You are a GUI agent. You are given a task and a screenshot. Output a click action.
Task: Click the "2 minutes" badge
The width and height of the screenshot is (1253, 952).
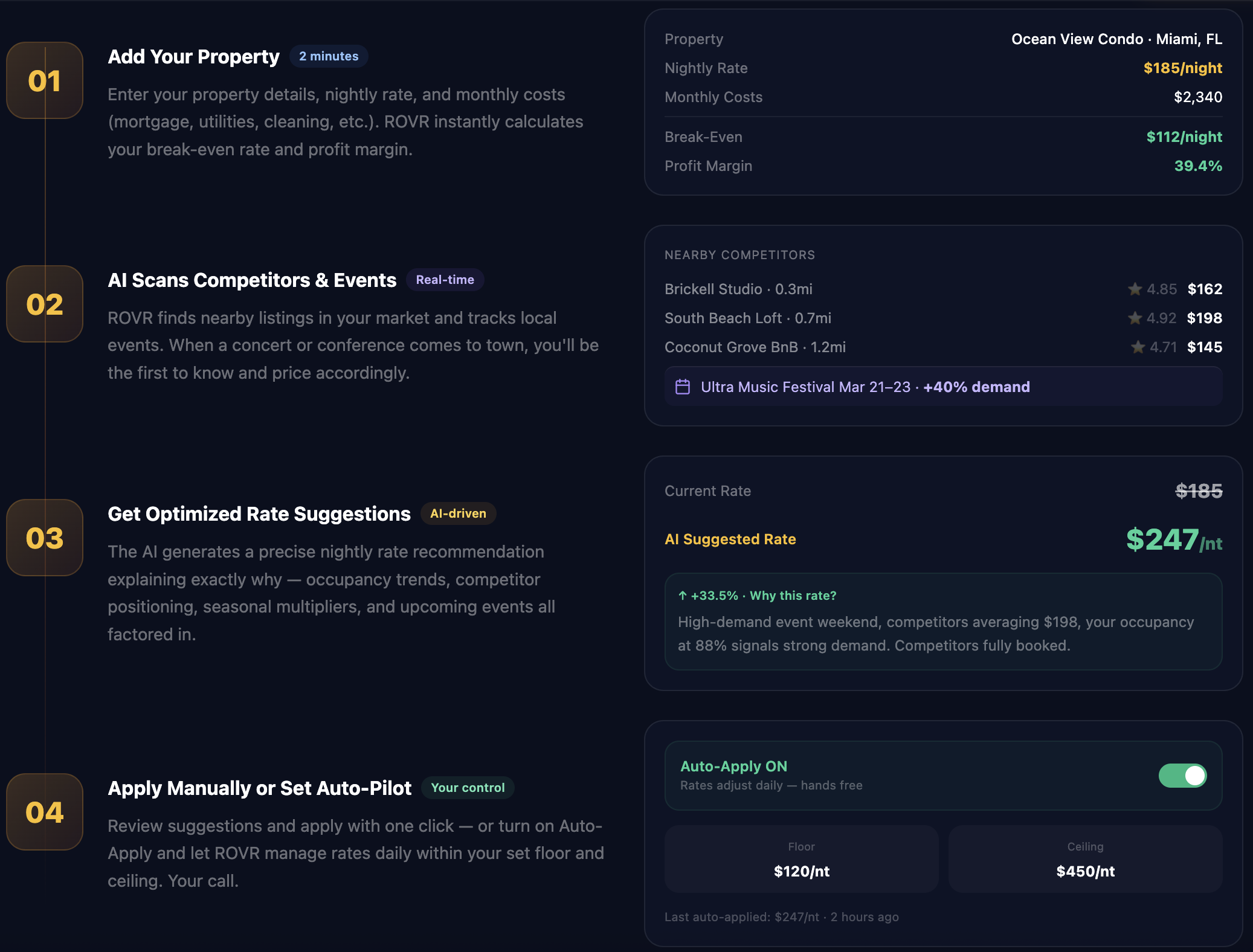[x=329, y=56]
